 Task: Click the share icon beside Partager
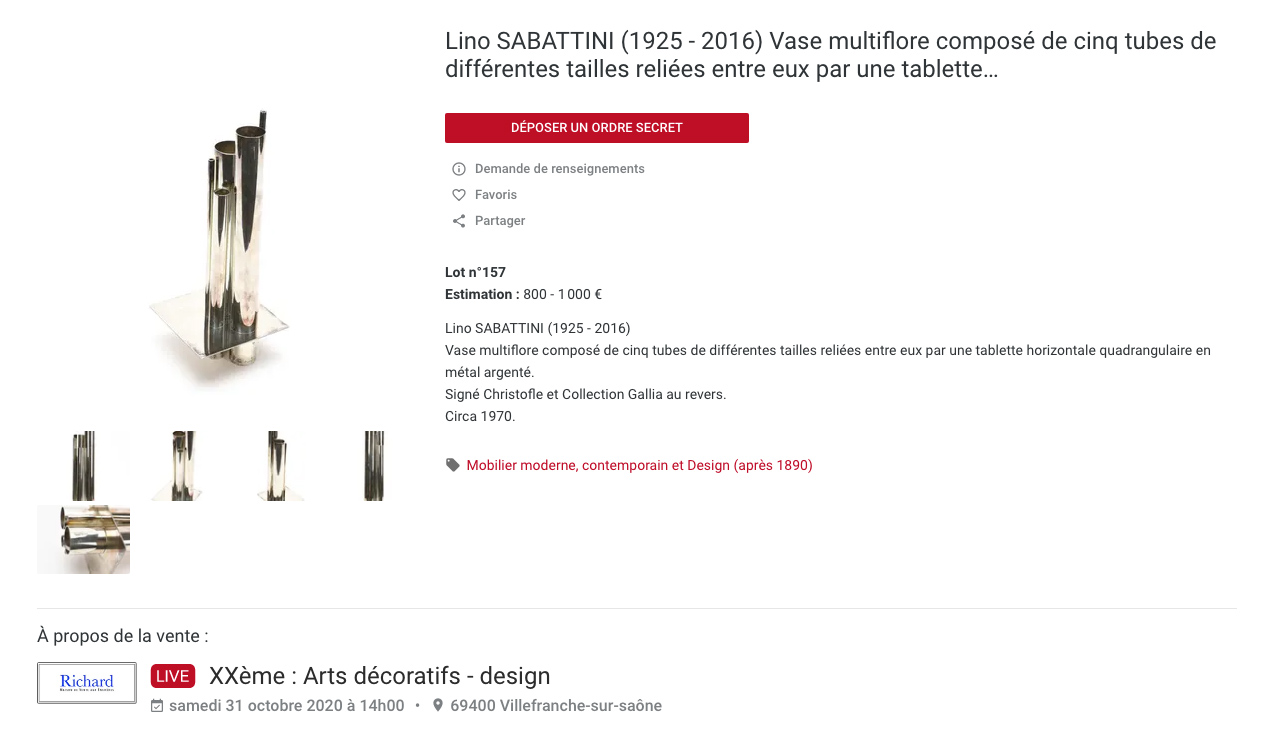[x=459, y=221]
